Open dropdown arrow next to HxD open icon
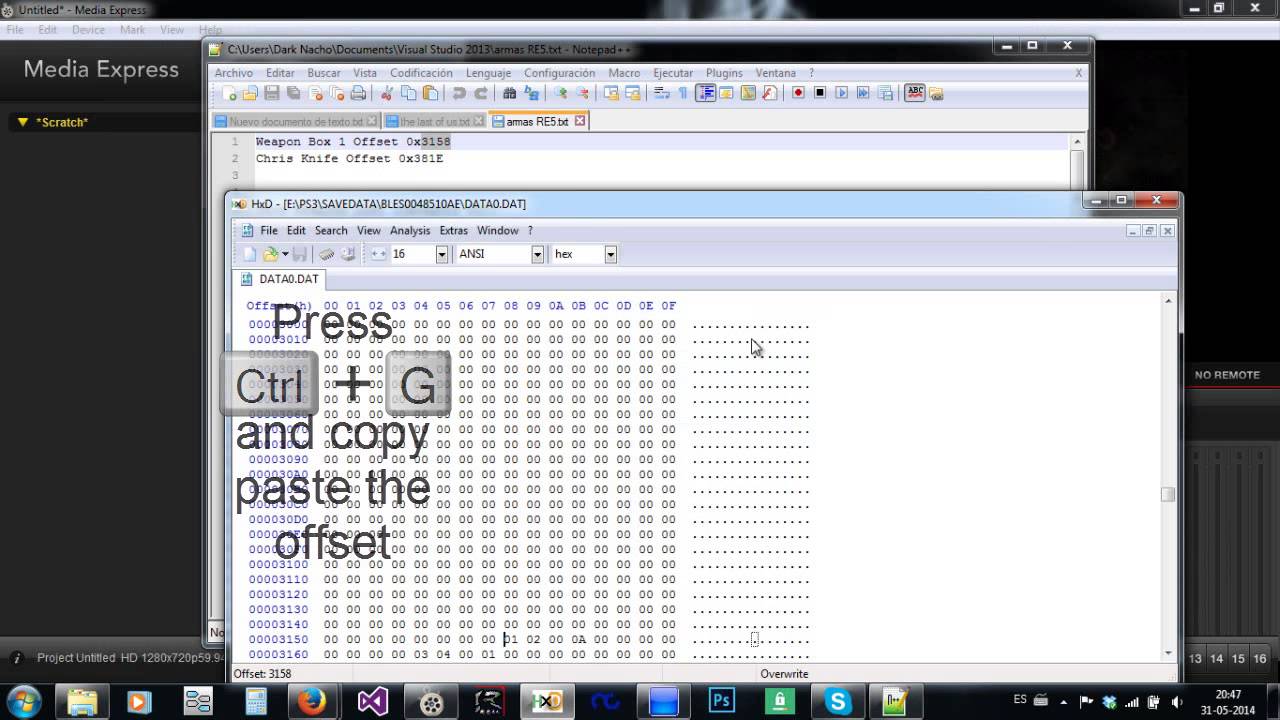This screenshot has width=1280, height=720. (285, 254)
